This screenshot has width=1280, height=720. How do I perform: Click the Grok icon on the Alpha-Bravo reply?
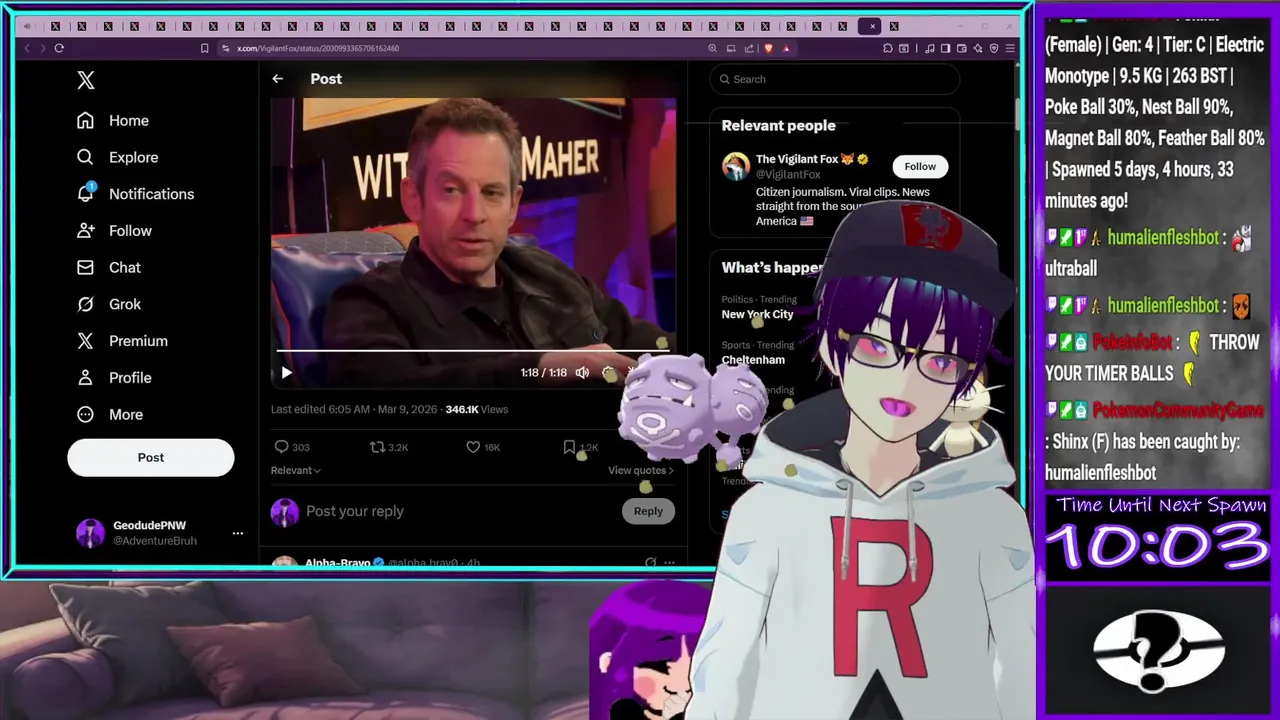click(650, 563)
